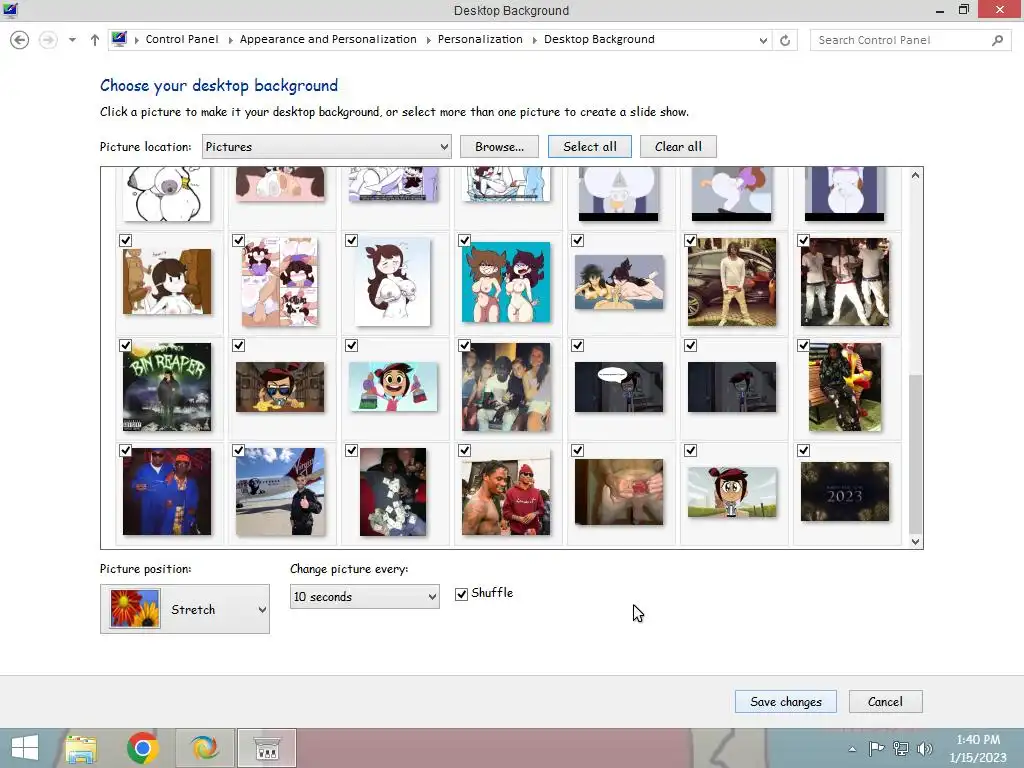Uncheck the 2023 fireworks picture checkbox
Image resolution: width=1024 pixels, height=768 pixels.
(x=803, y=451)
